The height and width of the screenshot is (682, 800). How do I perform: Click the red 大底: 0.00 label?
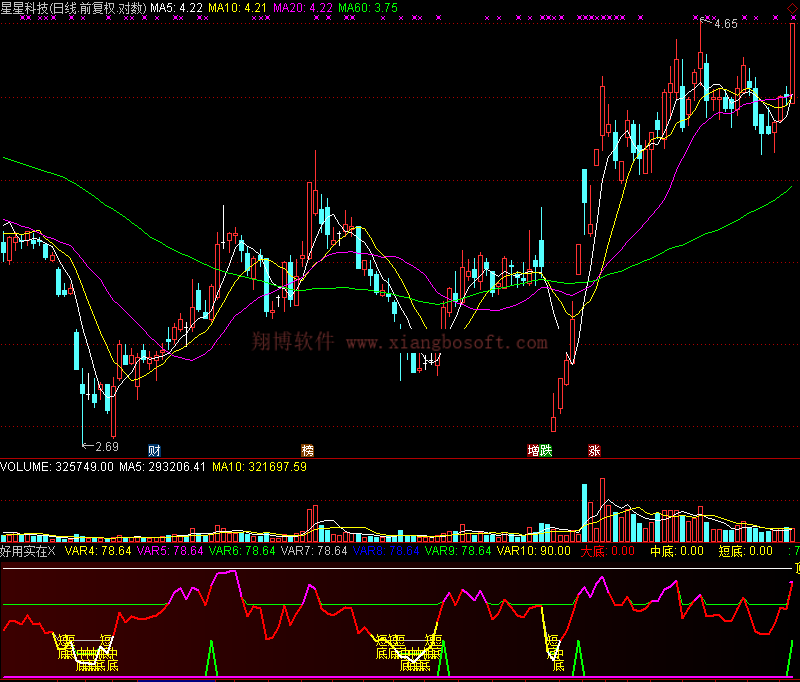pos(608,551)
